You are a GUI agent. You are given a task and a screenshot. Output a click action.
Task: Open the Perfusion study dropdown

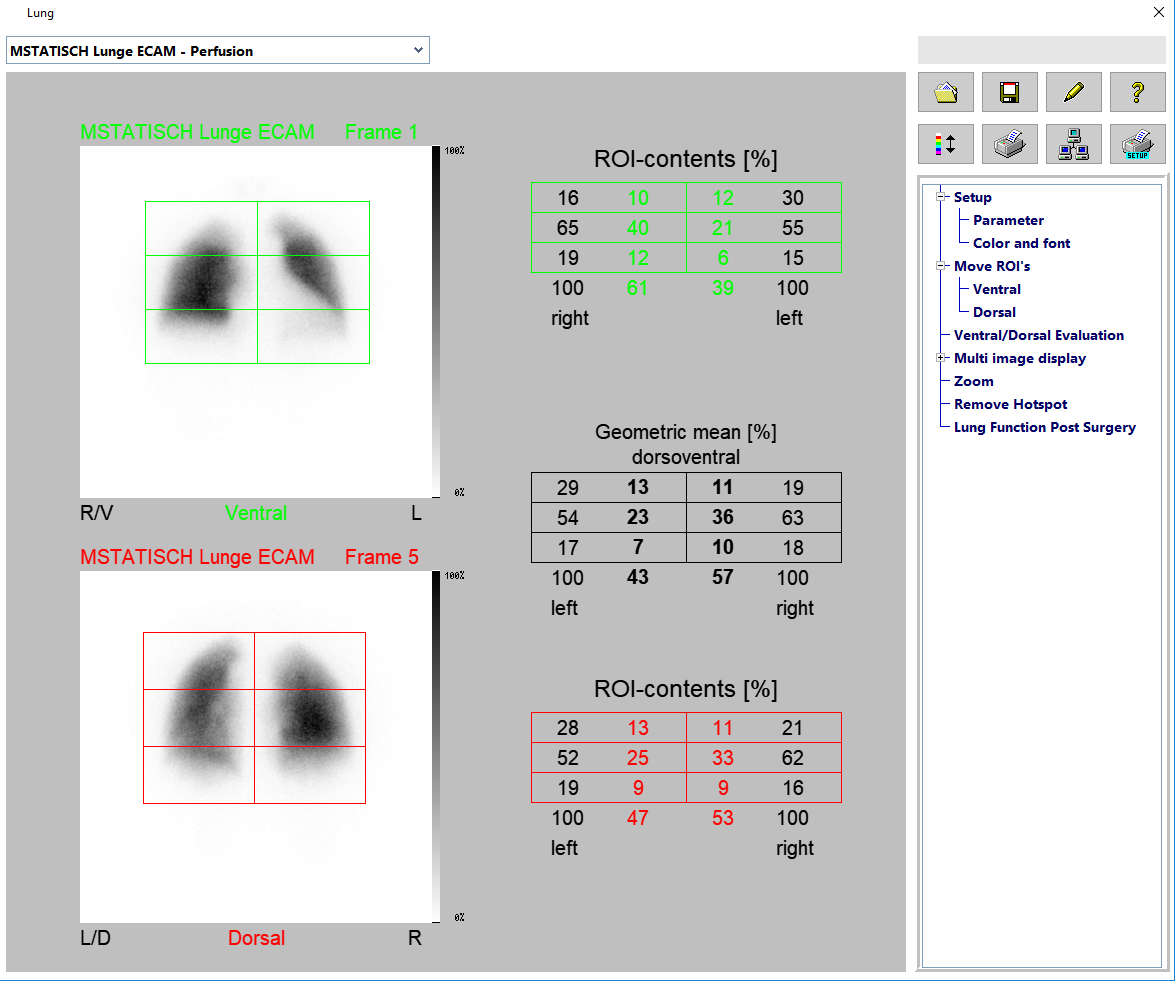pos(418,50)
